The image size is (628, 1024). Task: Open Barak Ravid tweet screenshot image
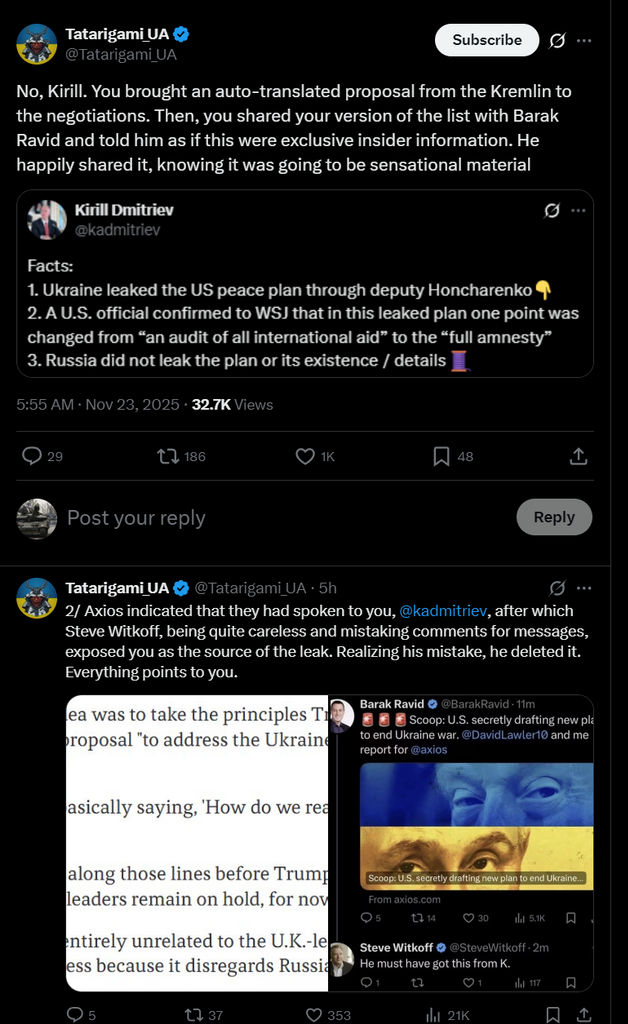coord(461,843)
